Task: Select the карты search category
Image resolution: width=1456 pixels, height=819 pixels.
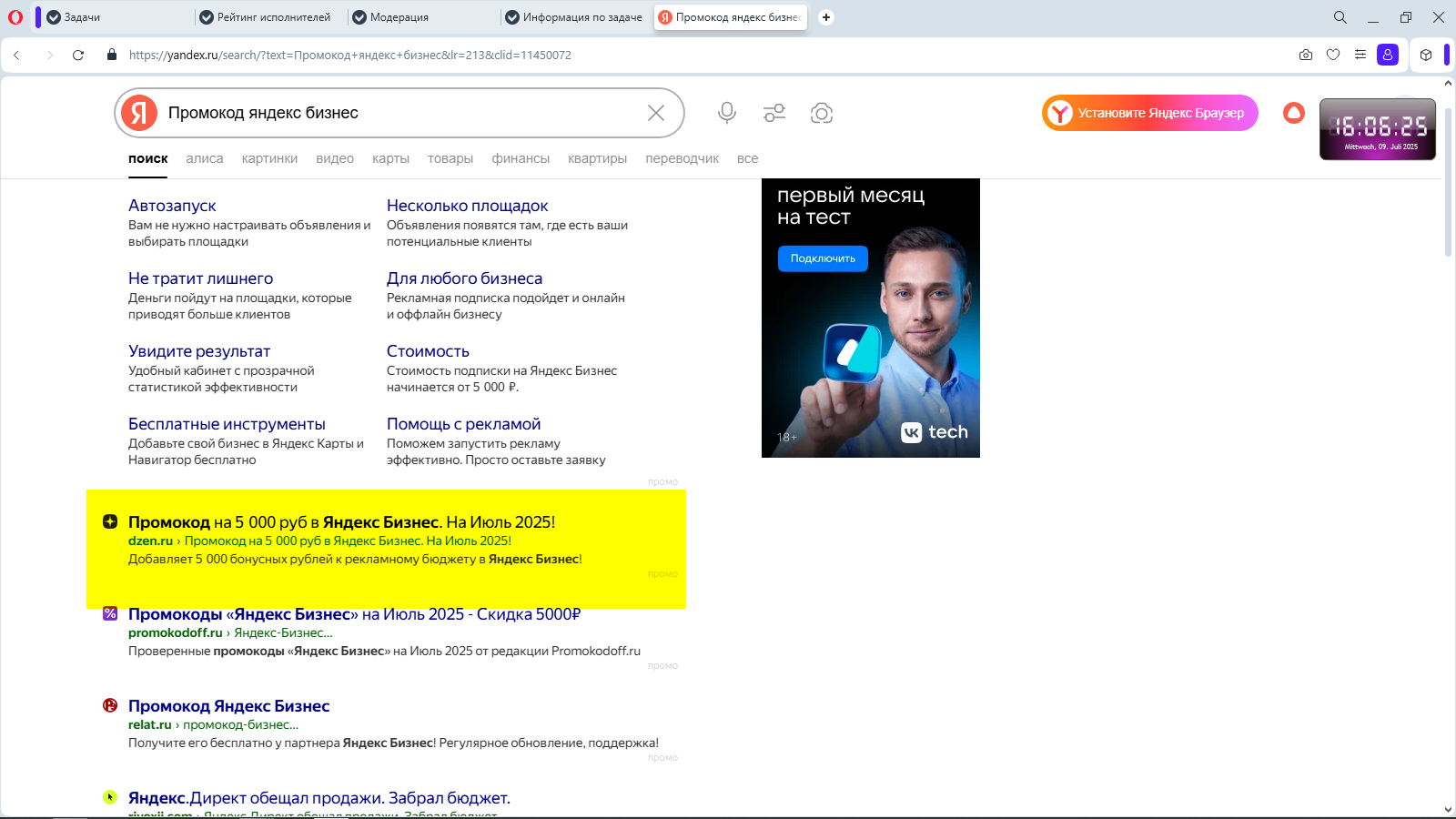Action: [x=390, y=158]
